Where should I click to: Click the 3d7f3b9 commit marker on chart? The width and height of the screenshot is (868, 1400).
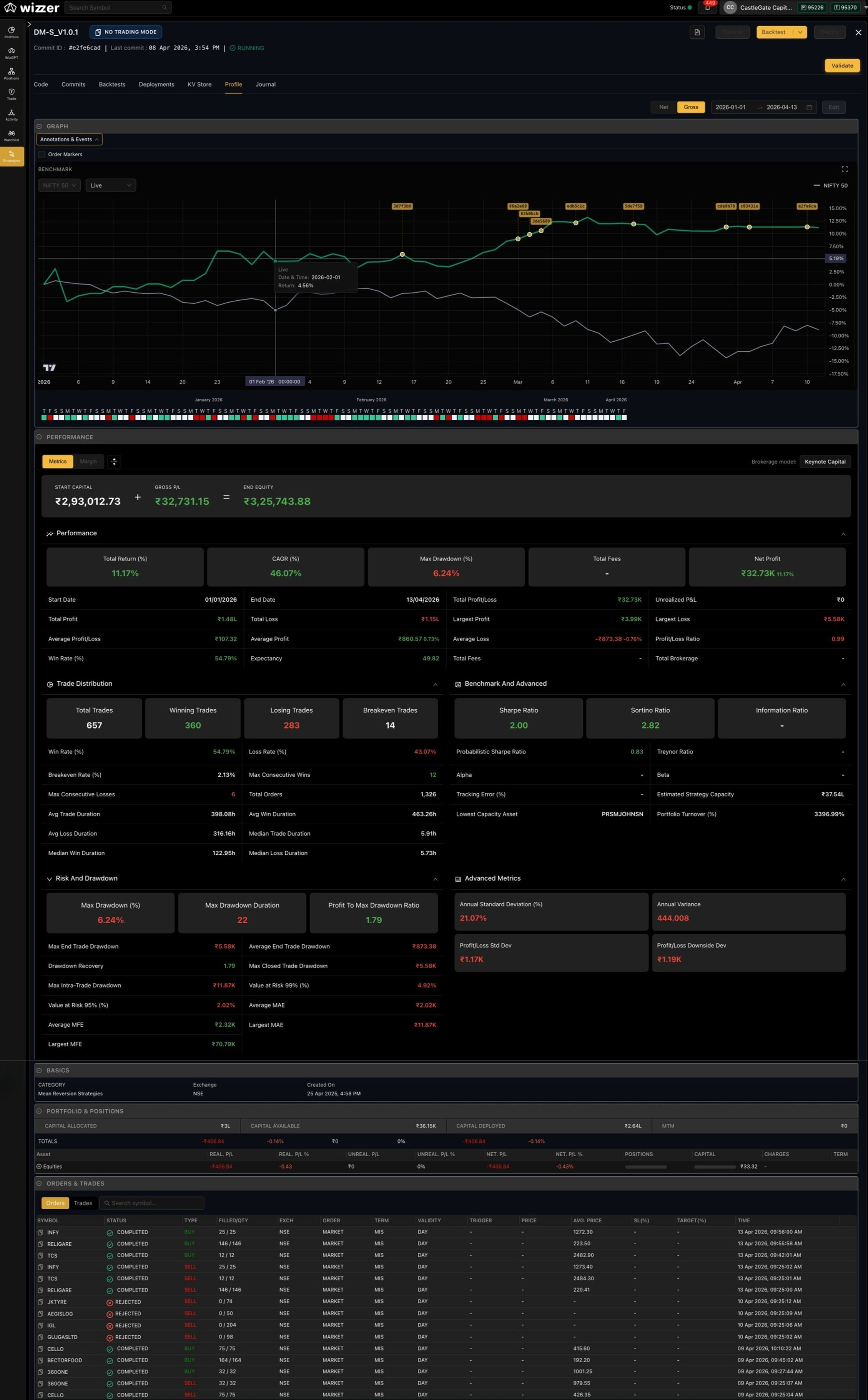402,206
